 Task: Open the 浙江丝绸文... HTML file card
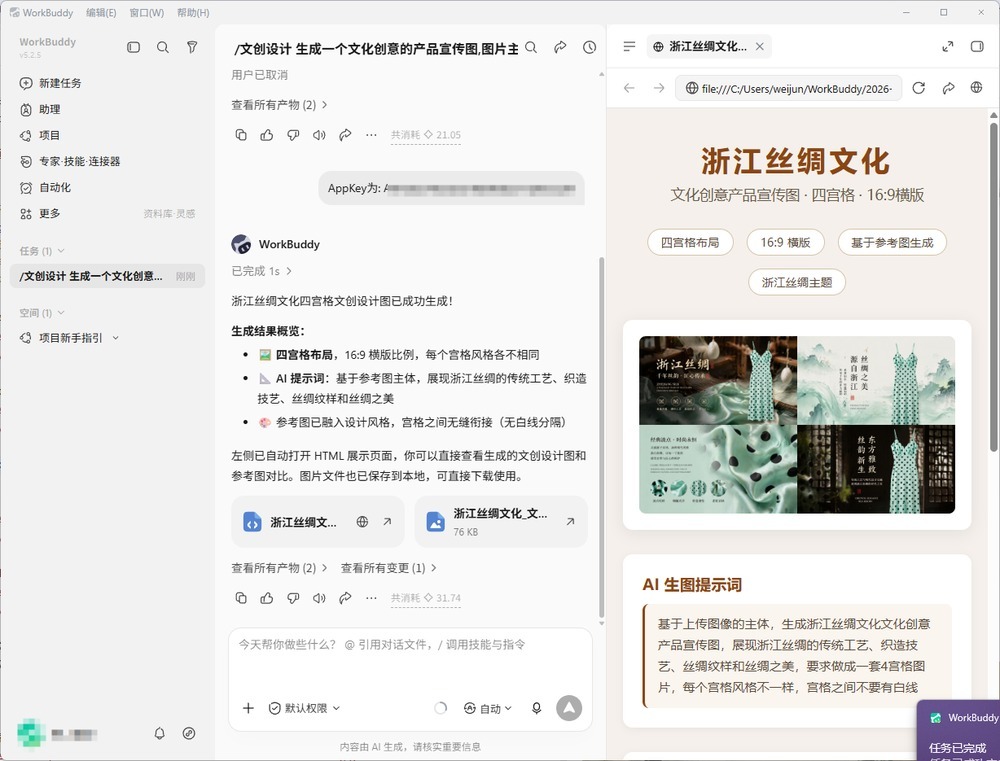coord(318,522)
